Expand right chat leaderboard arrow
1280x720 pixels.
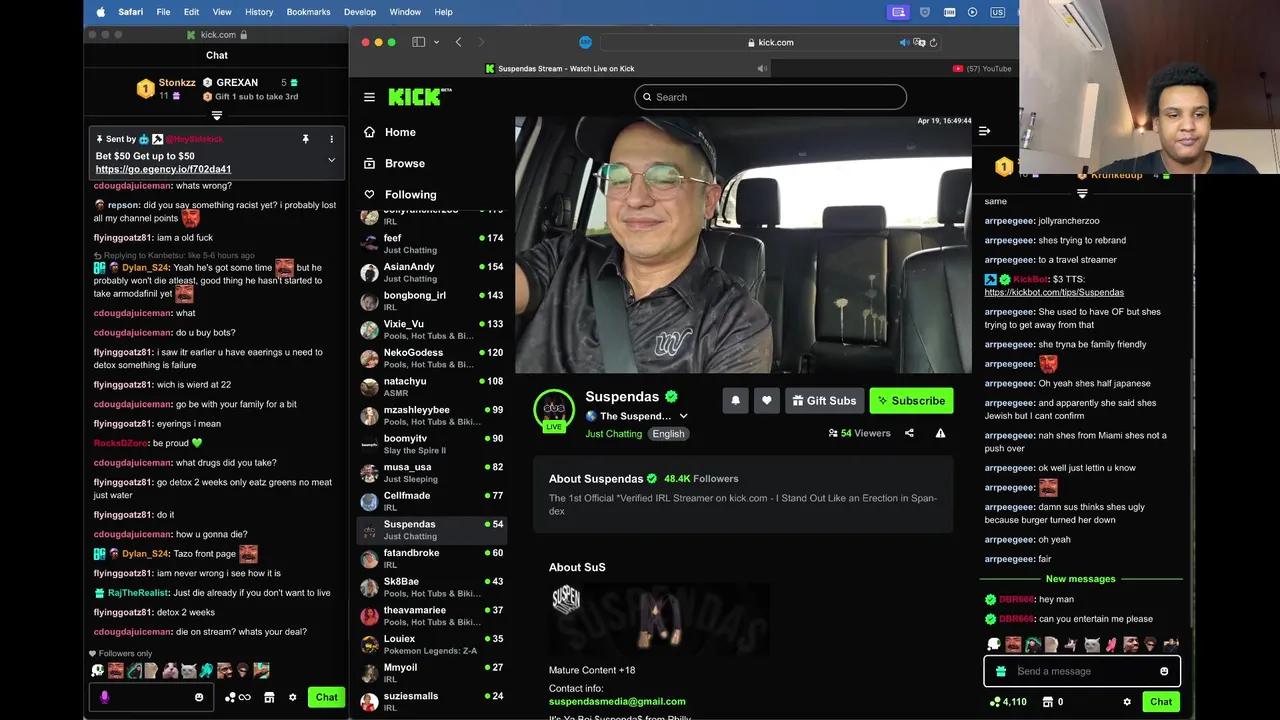click(1082, 194)
